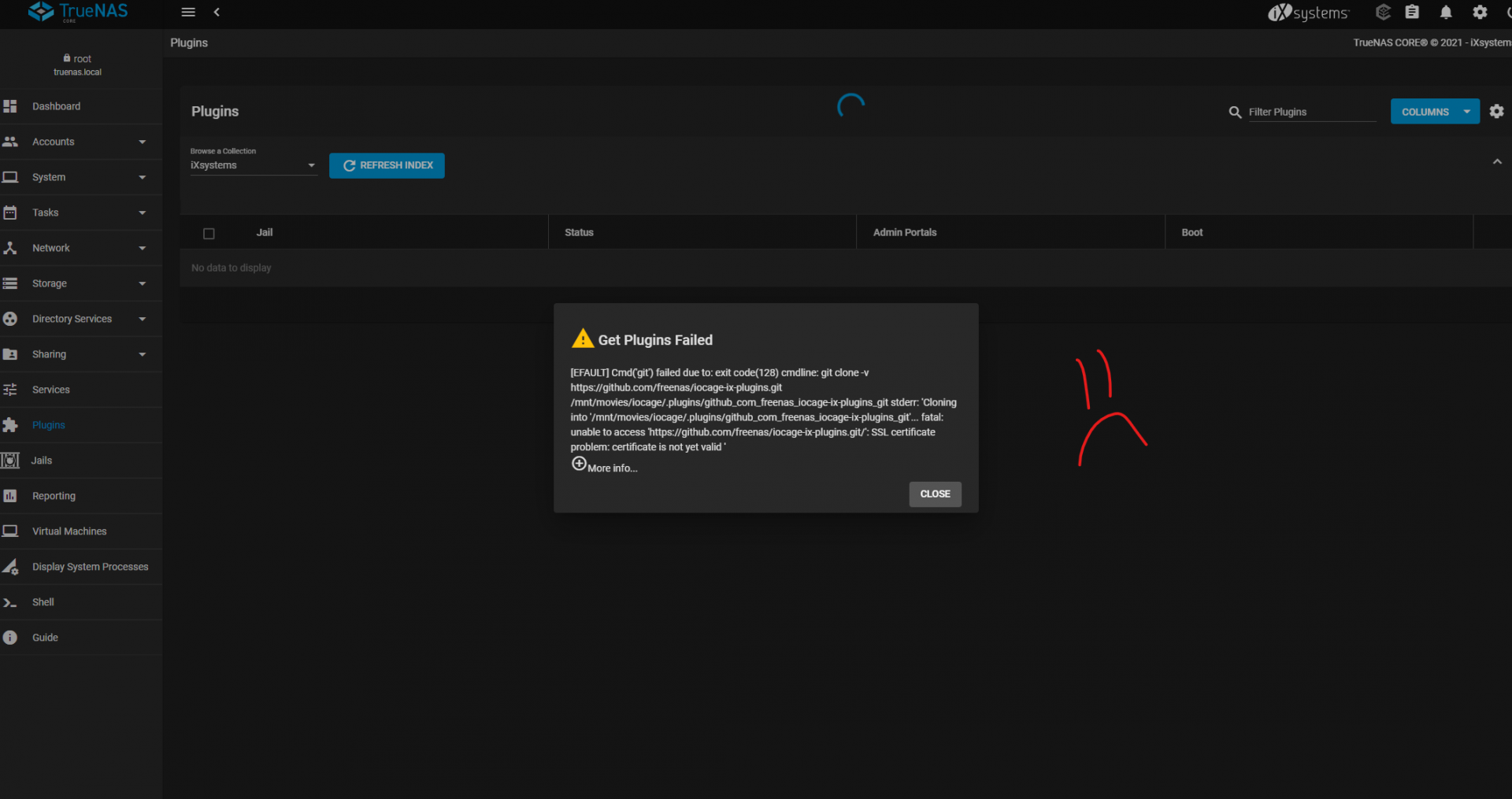Expand More info plus icon in error dialog
This screenshot has width=1512, height=799.
point(579,464)
